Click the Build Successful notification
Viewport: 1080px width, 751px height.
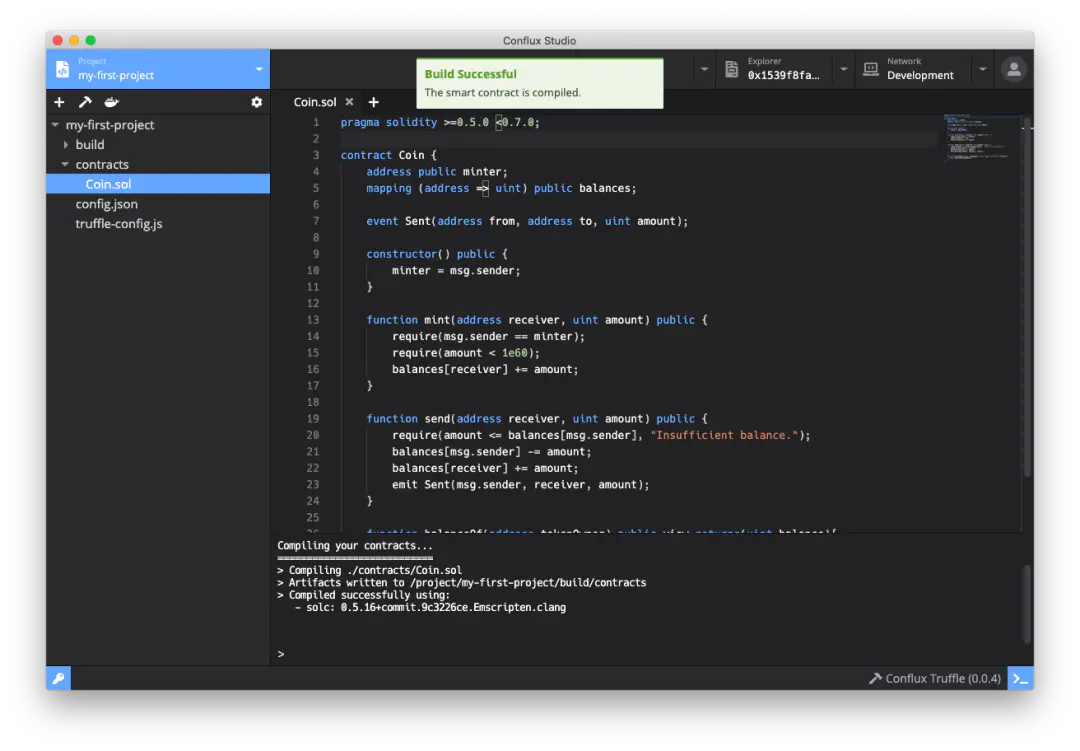[x=539, y=83]
